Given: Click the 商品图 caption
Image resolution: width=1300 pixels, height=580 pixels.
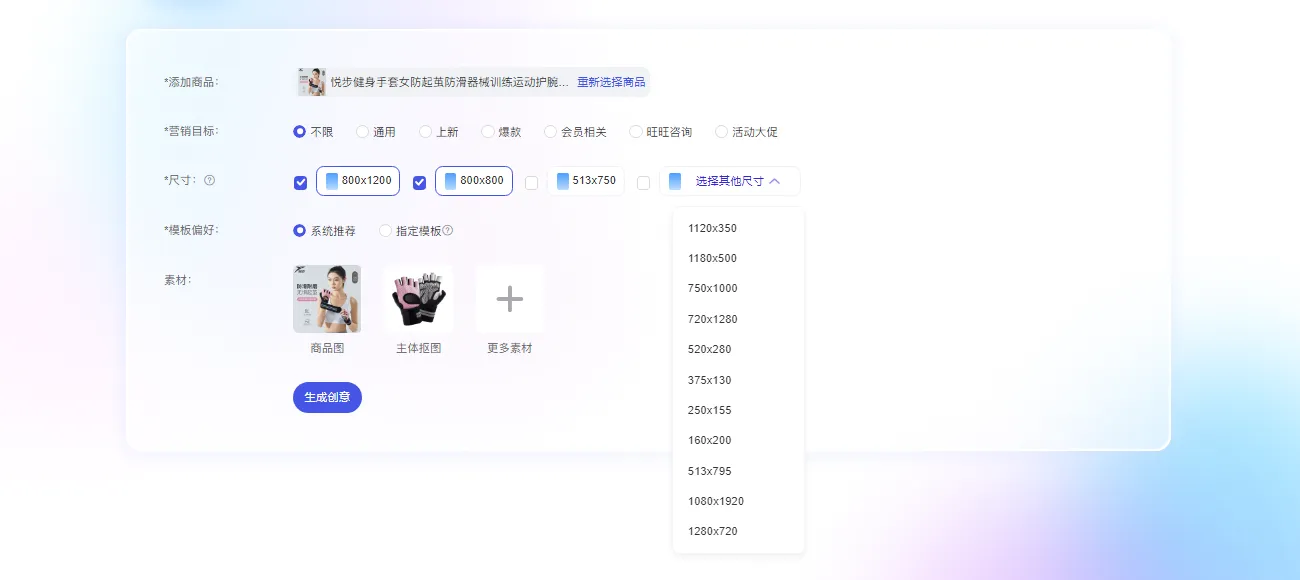Looking at the screenshot, I should tap(327, 348).
